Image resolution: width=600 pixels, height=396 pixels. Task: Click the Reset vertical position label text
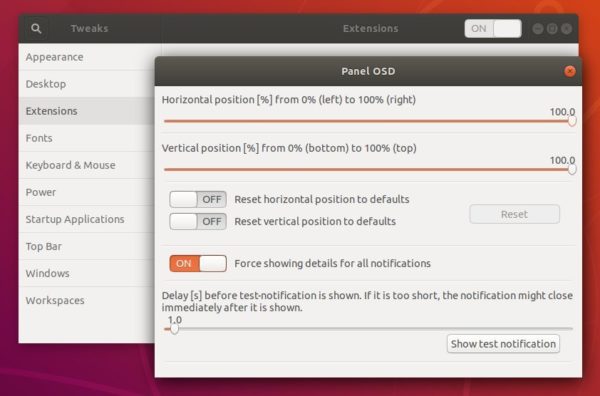pos(315,222)
